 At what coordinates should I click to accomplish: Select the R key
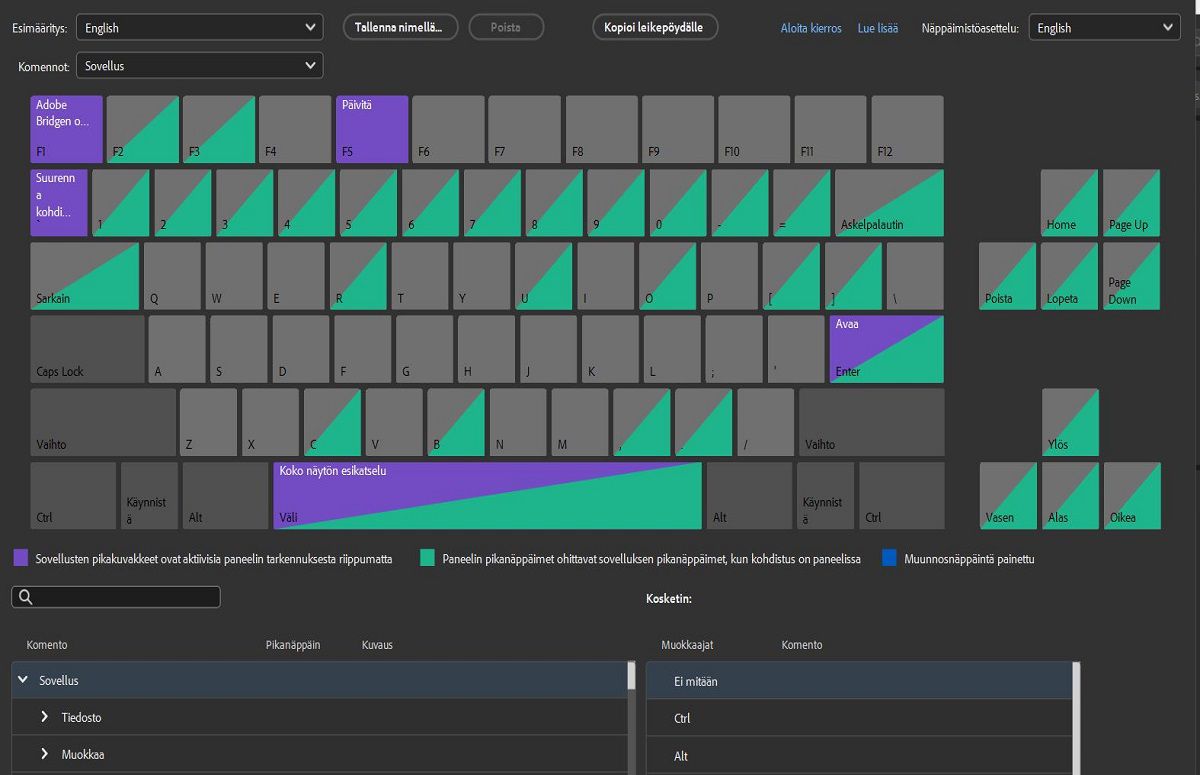point(358,276)
